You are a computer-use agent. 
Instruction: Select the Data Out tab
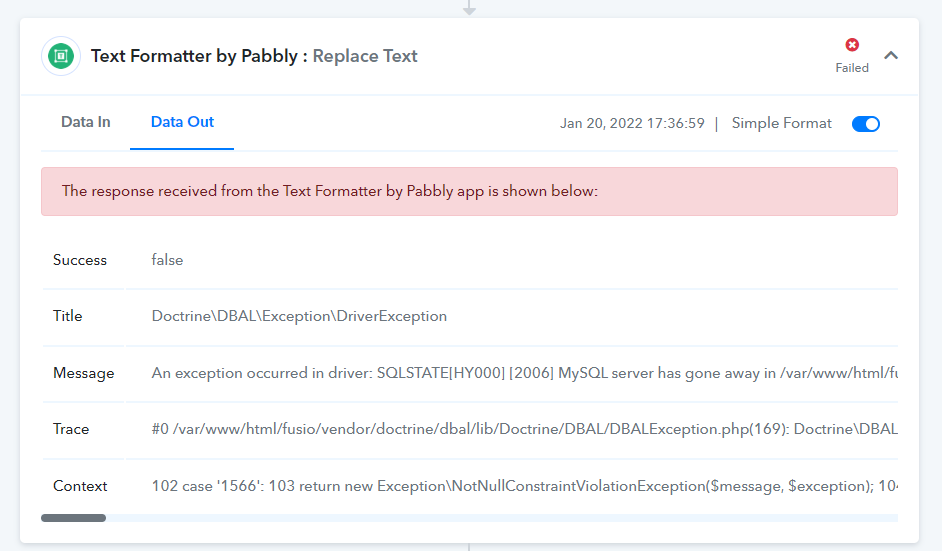(x=182, y=122)
